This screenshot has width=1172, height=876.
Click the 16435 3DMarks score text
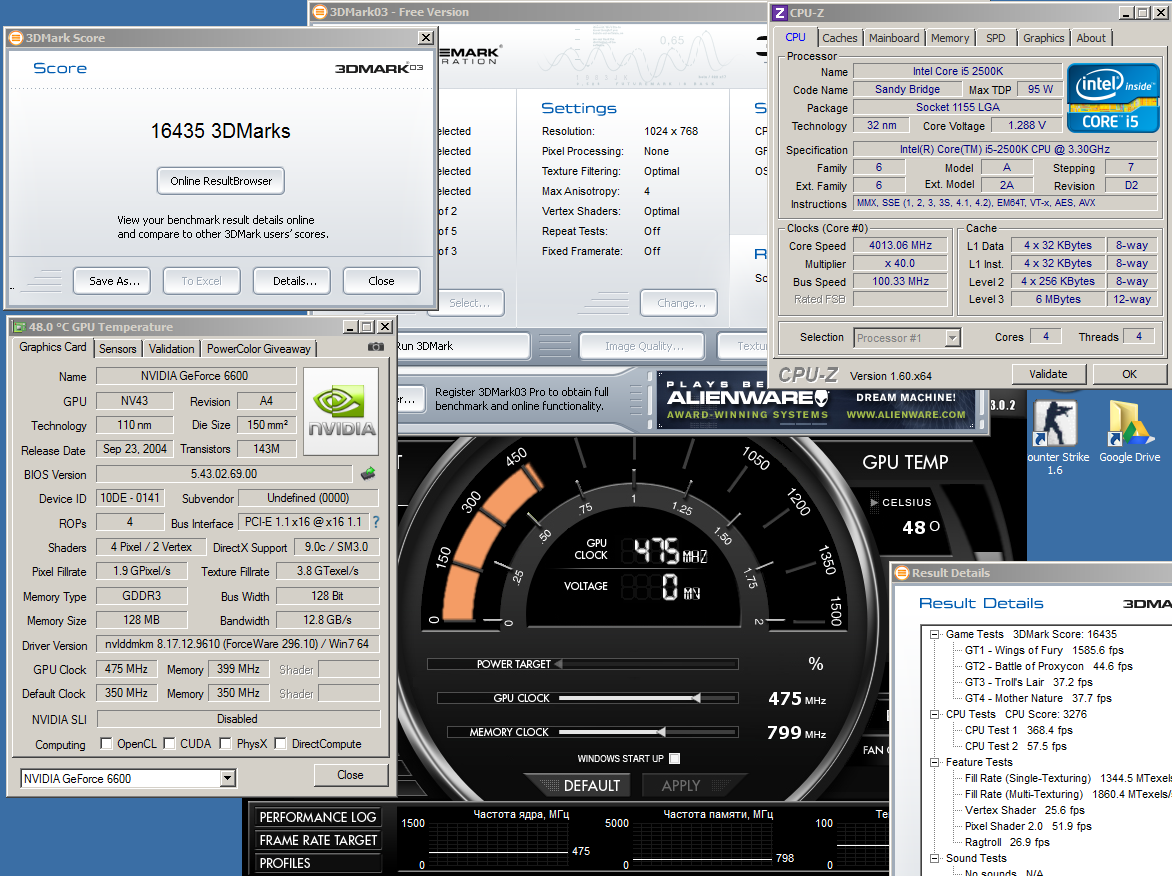[220, 131]
